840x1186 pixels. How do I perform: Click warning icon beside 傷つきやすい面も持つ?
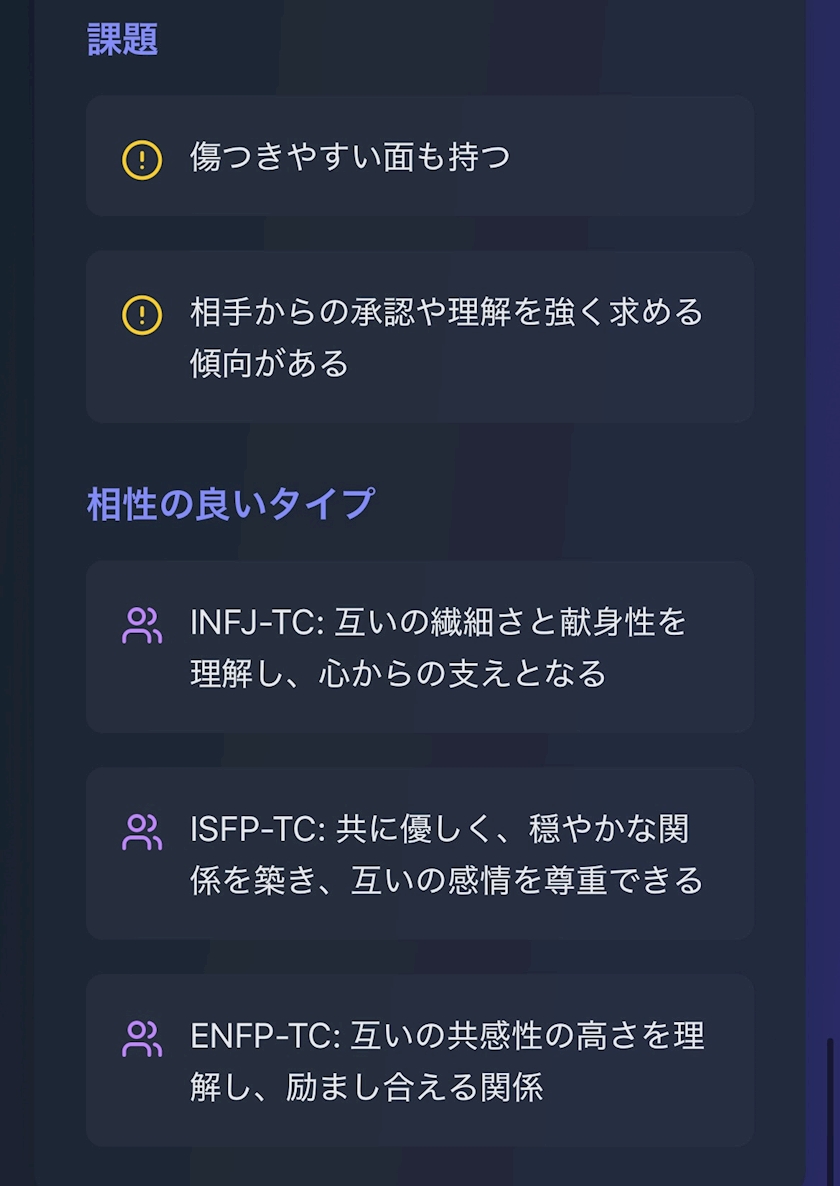[142, 159]
